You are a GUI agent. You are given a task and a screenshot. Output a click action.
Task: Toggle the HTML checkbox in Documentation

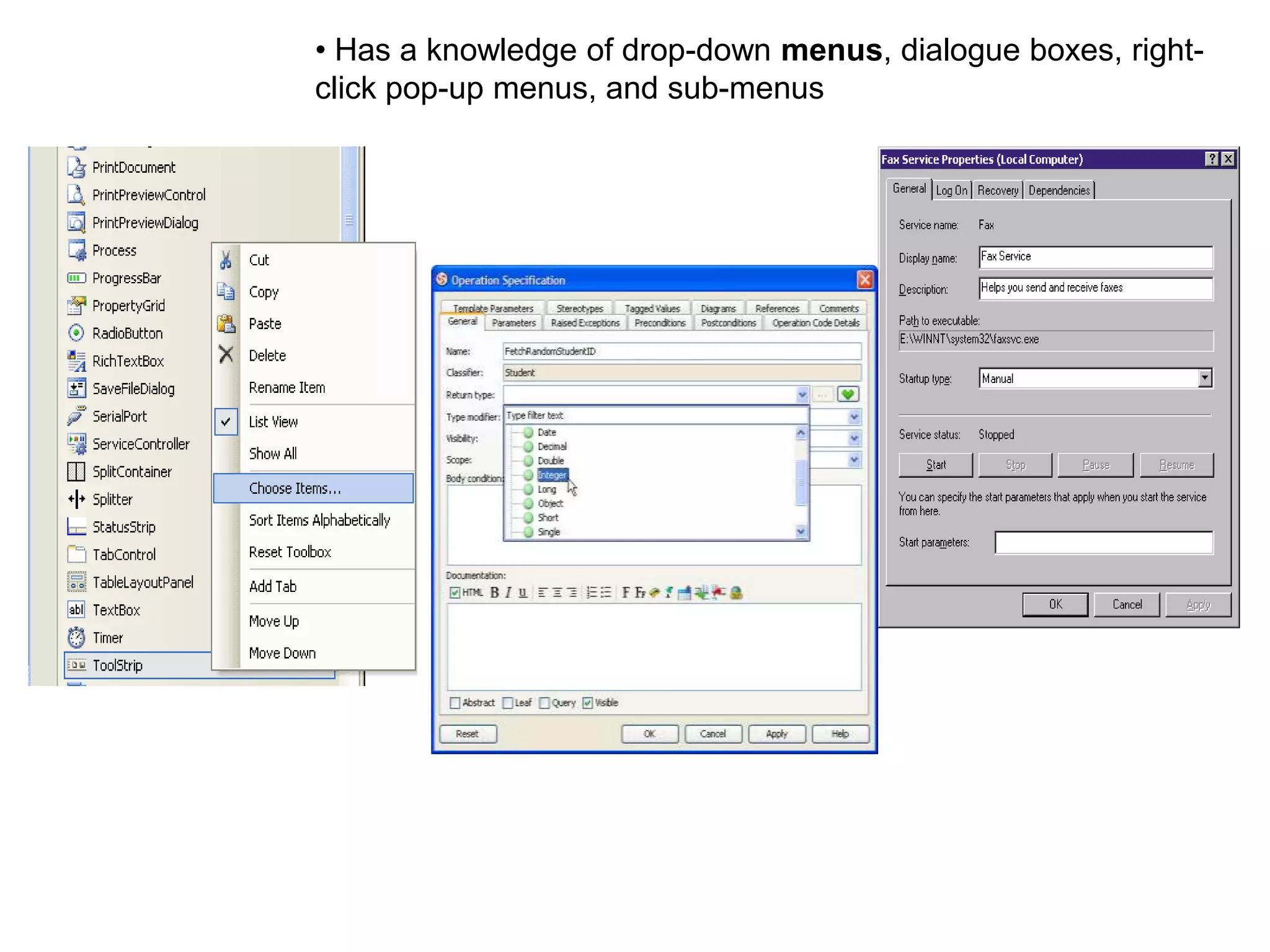pyautogui.click(x=455, y=593)
